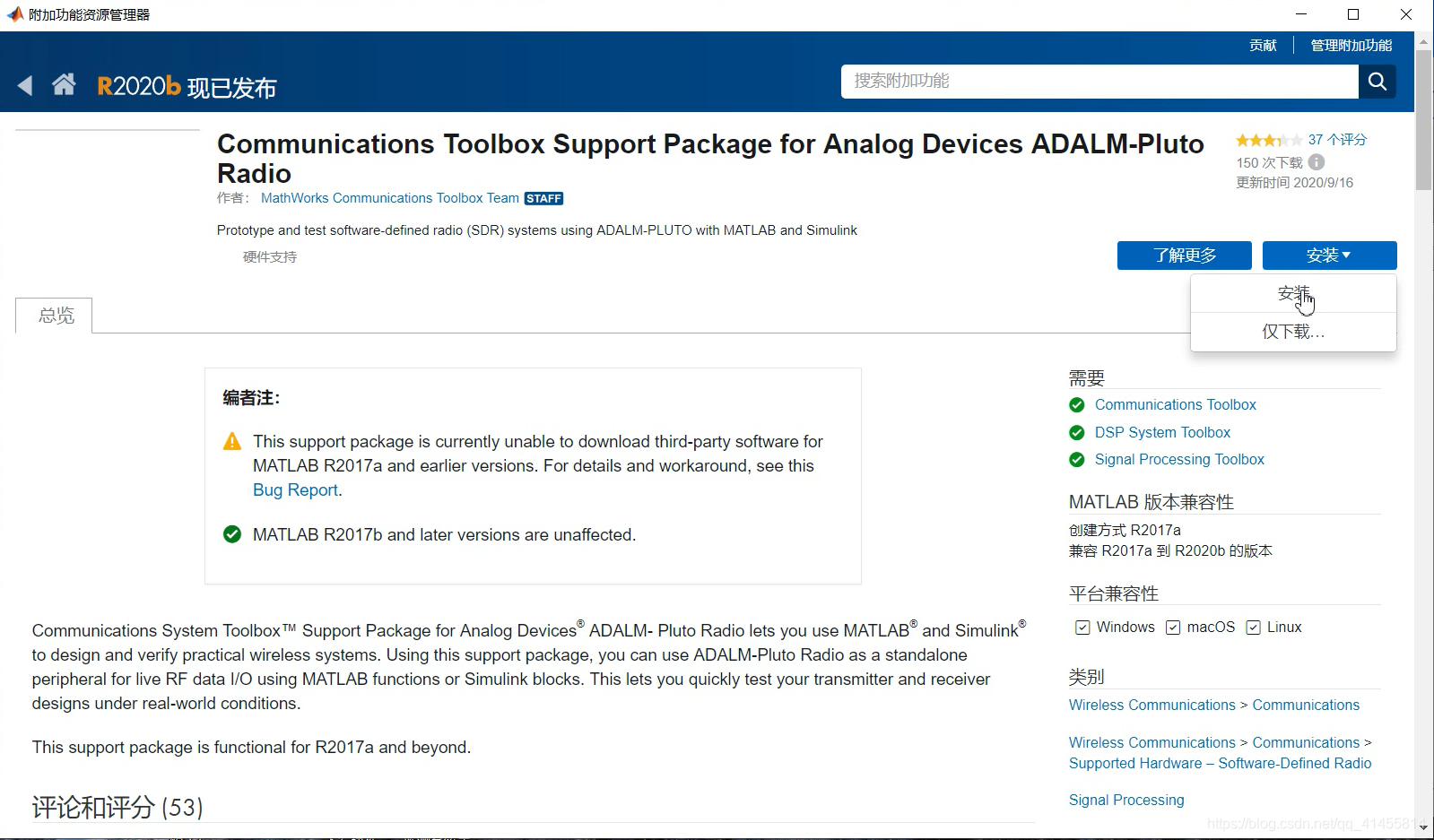Open the Communications Toolbox requirement link
Image resolution: width=1434 pixels, height=840 pixels.
click(x=1175, y=405)
